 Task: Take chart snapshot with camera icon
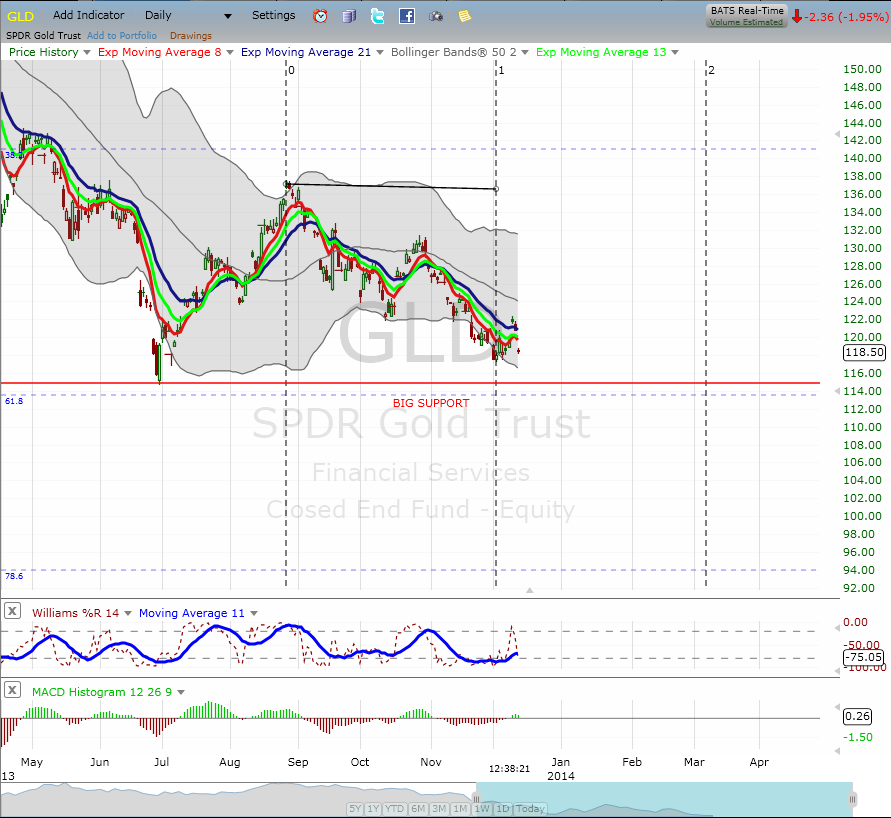tap(436, 16)
